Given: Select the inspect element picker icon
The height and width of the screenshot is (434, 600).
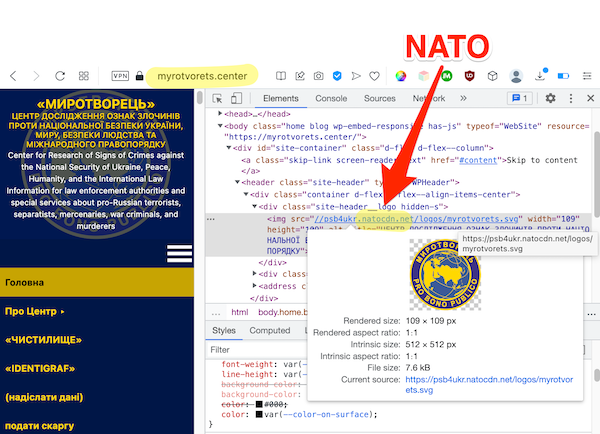Looking at the screenshot, I should tap(217, 99).
